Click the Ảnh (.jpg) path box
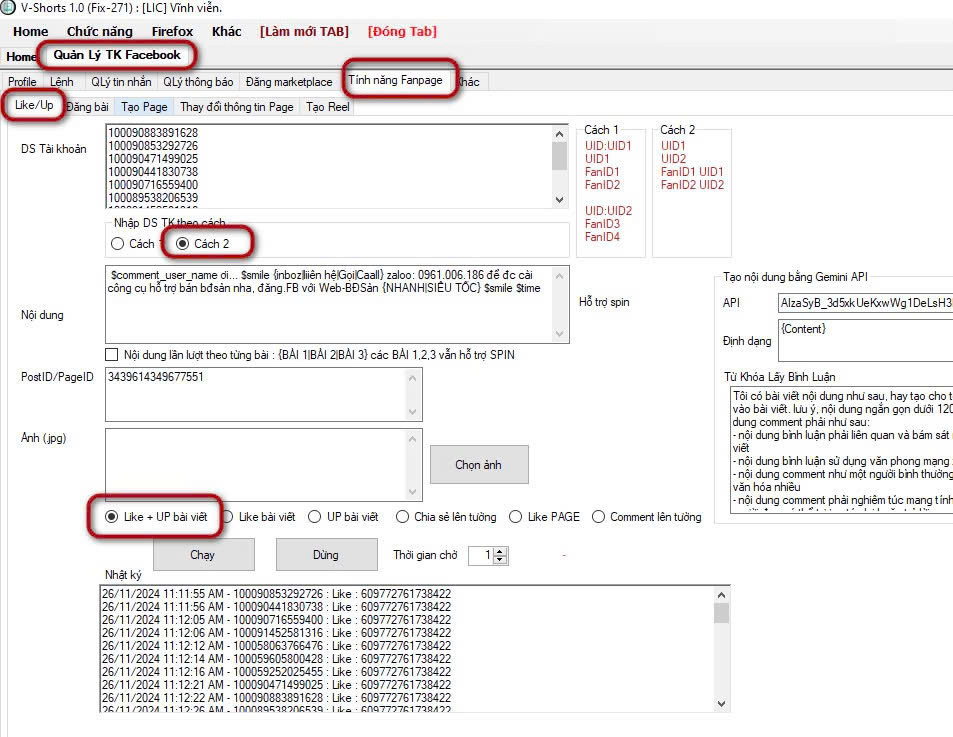 click(256, 465)
